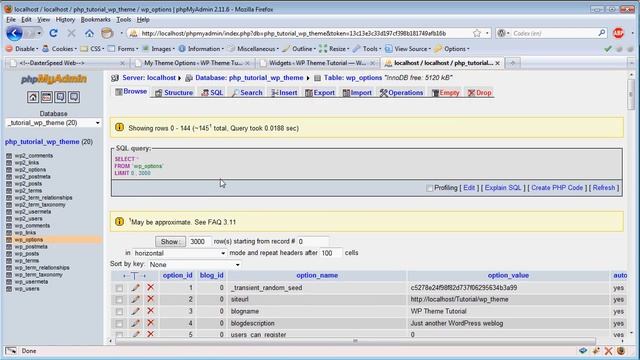Open the Sort by key dropdown
This screenshot has height=360, width=640.
coord(194,264)
